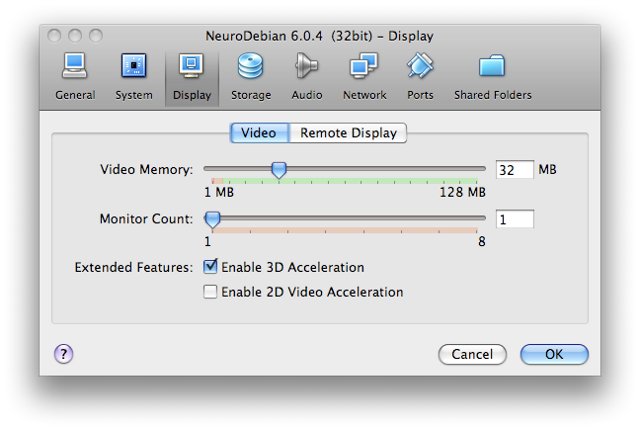Click the Monitor Count value field showing 1

(x=515, y=219)
